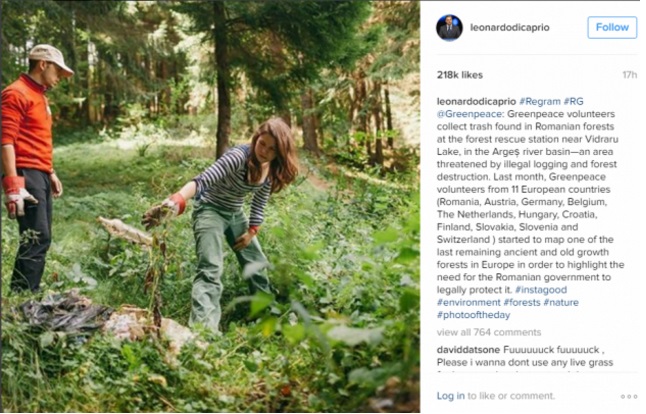Select the #nature hashtag
Image resolution: width=646 pixels, height=414 pixels.
click(561, 302)
